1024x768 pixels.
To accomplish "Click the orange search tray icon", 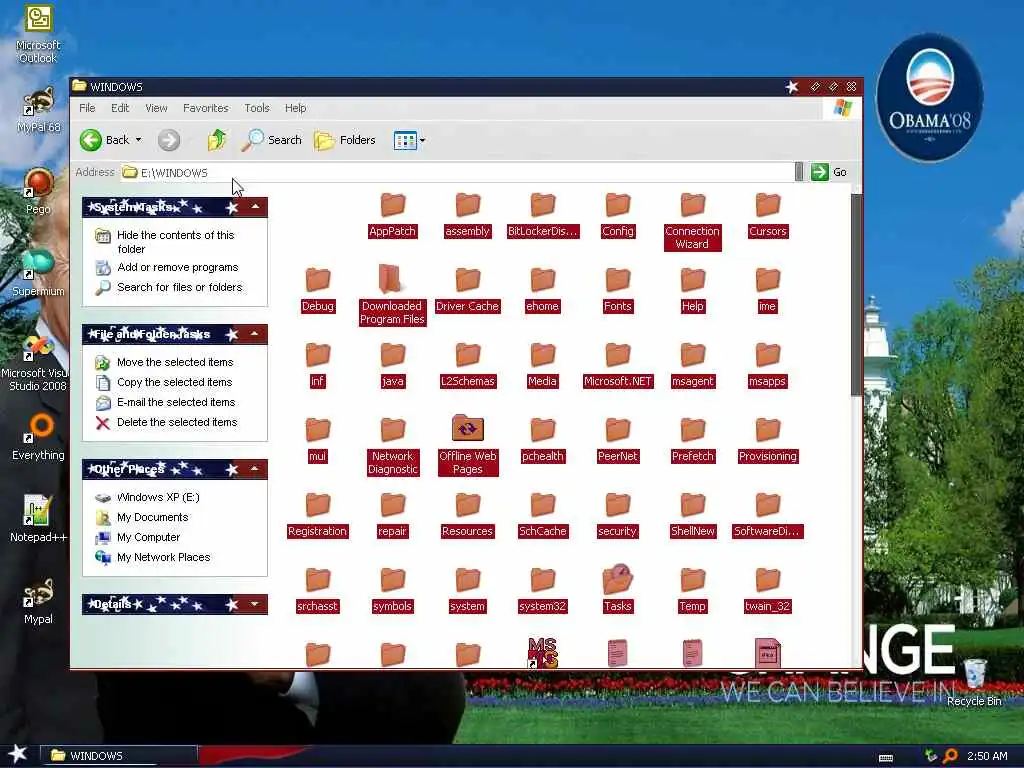I will tap(950, 756).
